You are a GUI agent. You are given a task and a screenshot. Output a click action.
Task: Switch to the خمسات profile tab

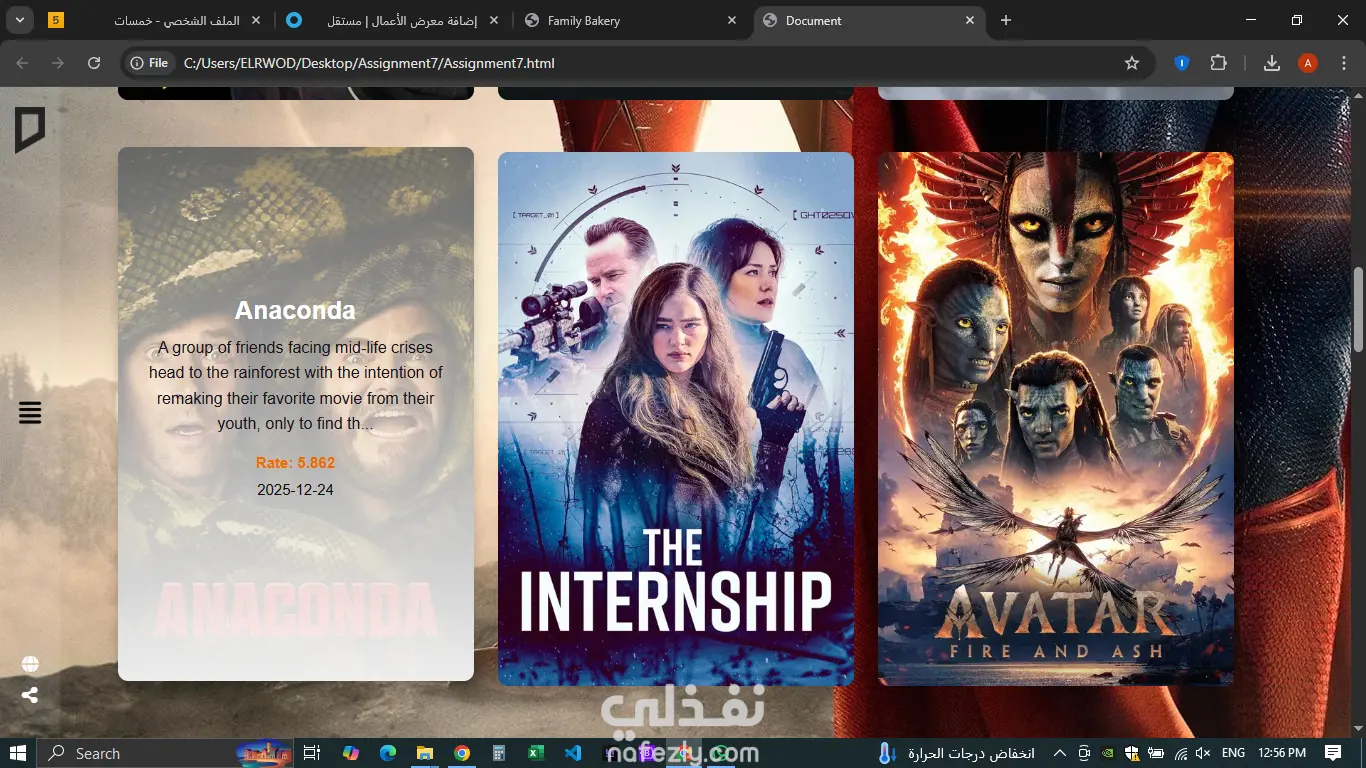[x=155, y=20]
